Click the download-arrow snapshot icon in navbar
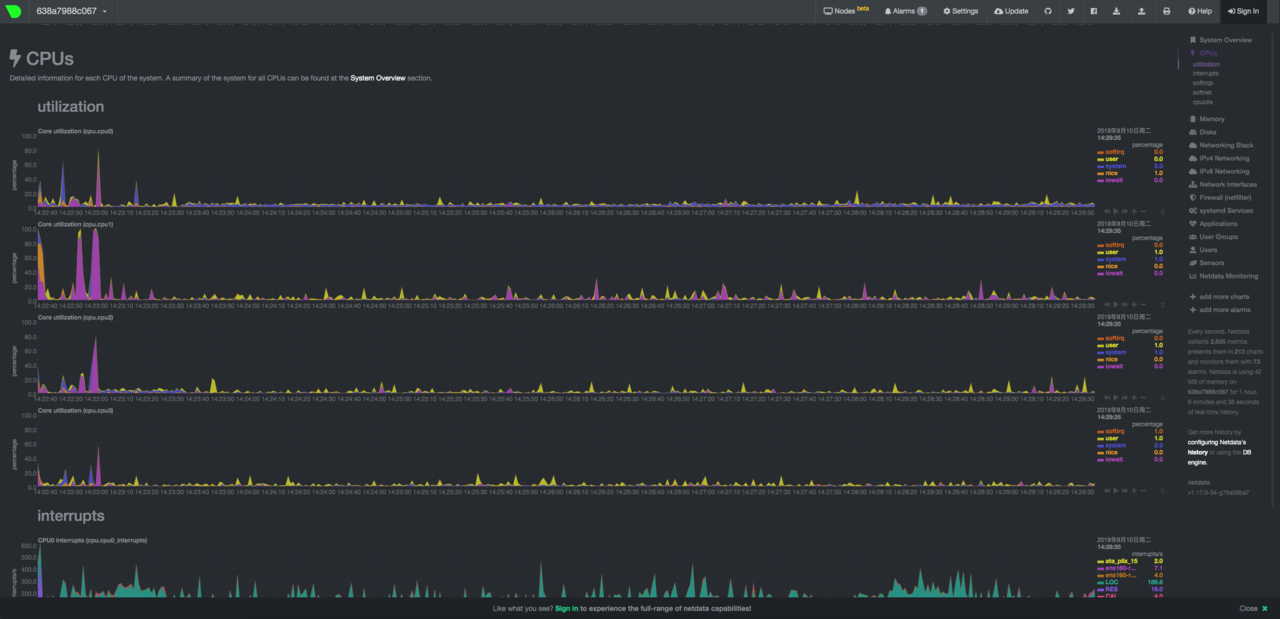This screenshot has height=619, width=1280. click(x=1119, y=11)
